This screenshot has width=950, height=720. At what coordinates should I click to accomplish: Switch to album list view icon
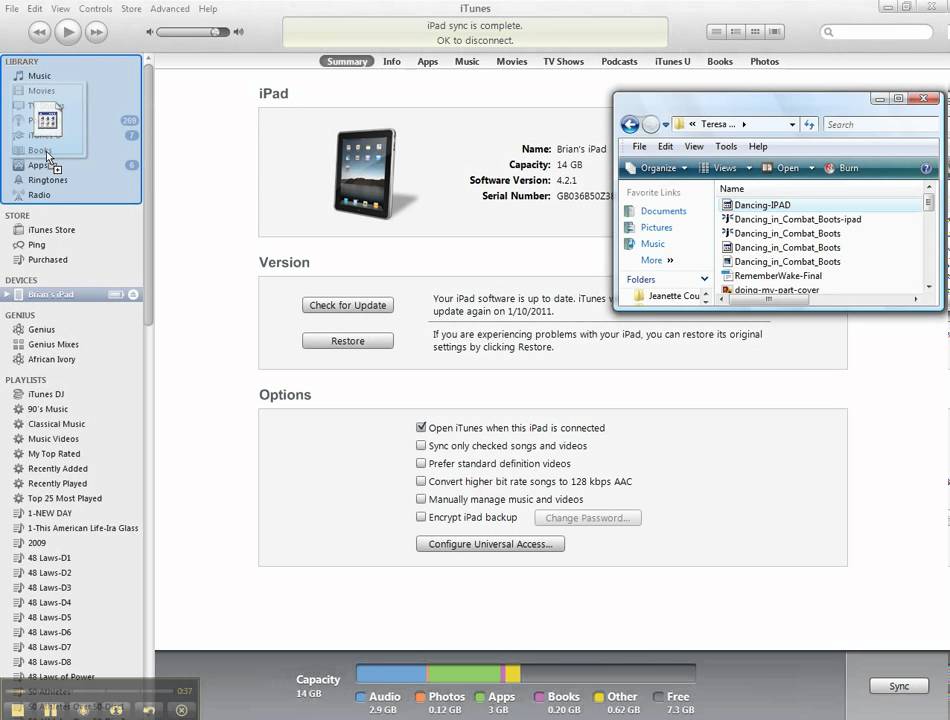[736, 32]
